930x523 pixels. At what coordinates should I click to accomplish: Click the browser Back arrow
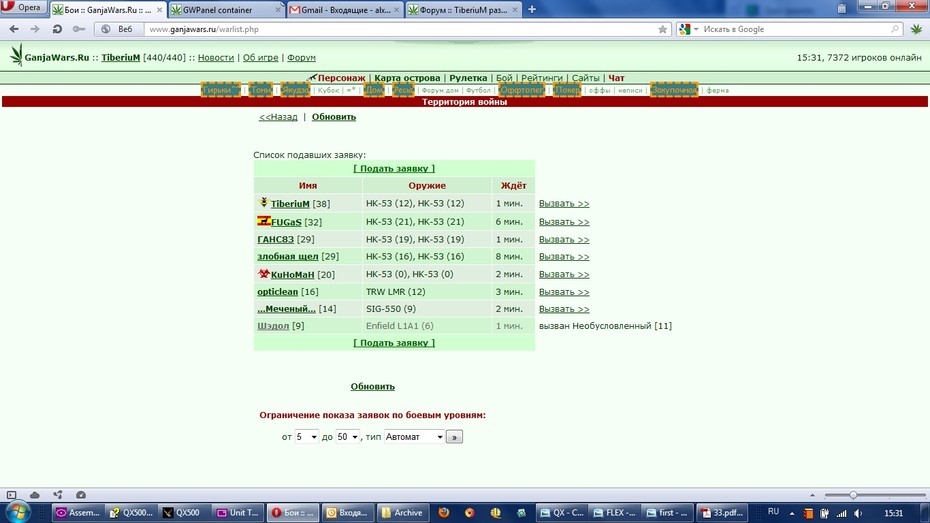click(14, 29)
